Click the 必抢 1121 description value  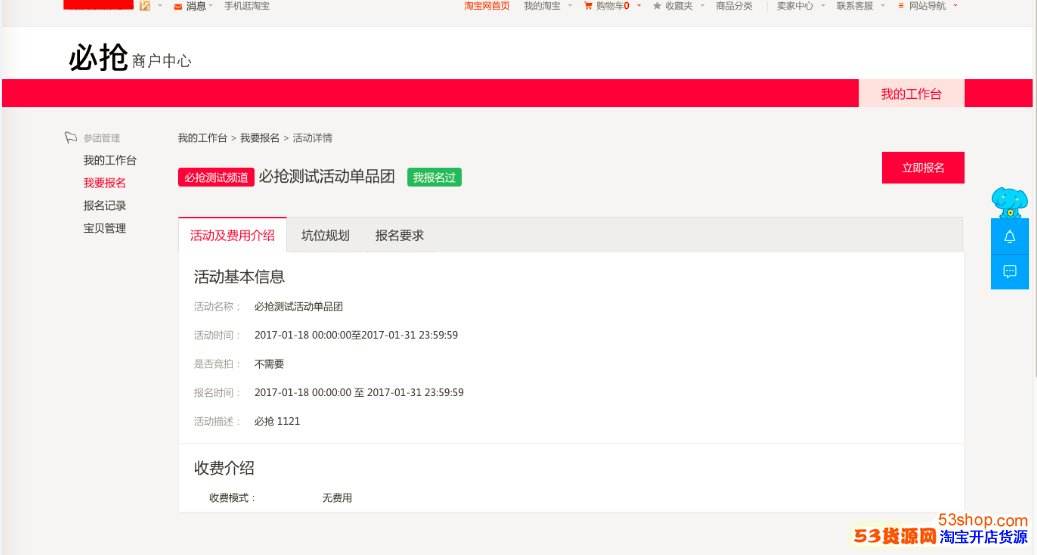point(277,421)
